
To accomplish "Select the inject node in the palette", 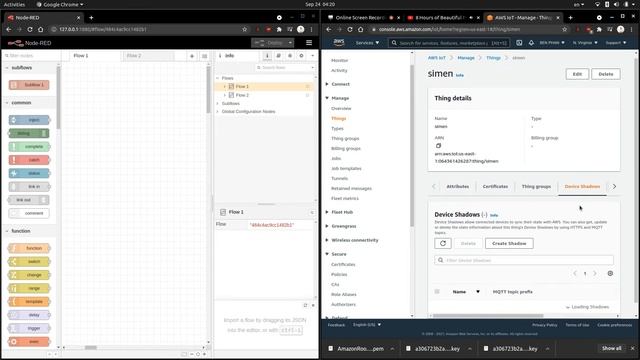I will click(x=29, y=120).
